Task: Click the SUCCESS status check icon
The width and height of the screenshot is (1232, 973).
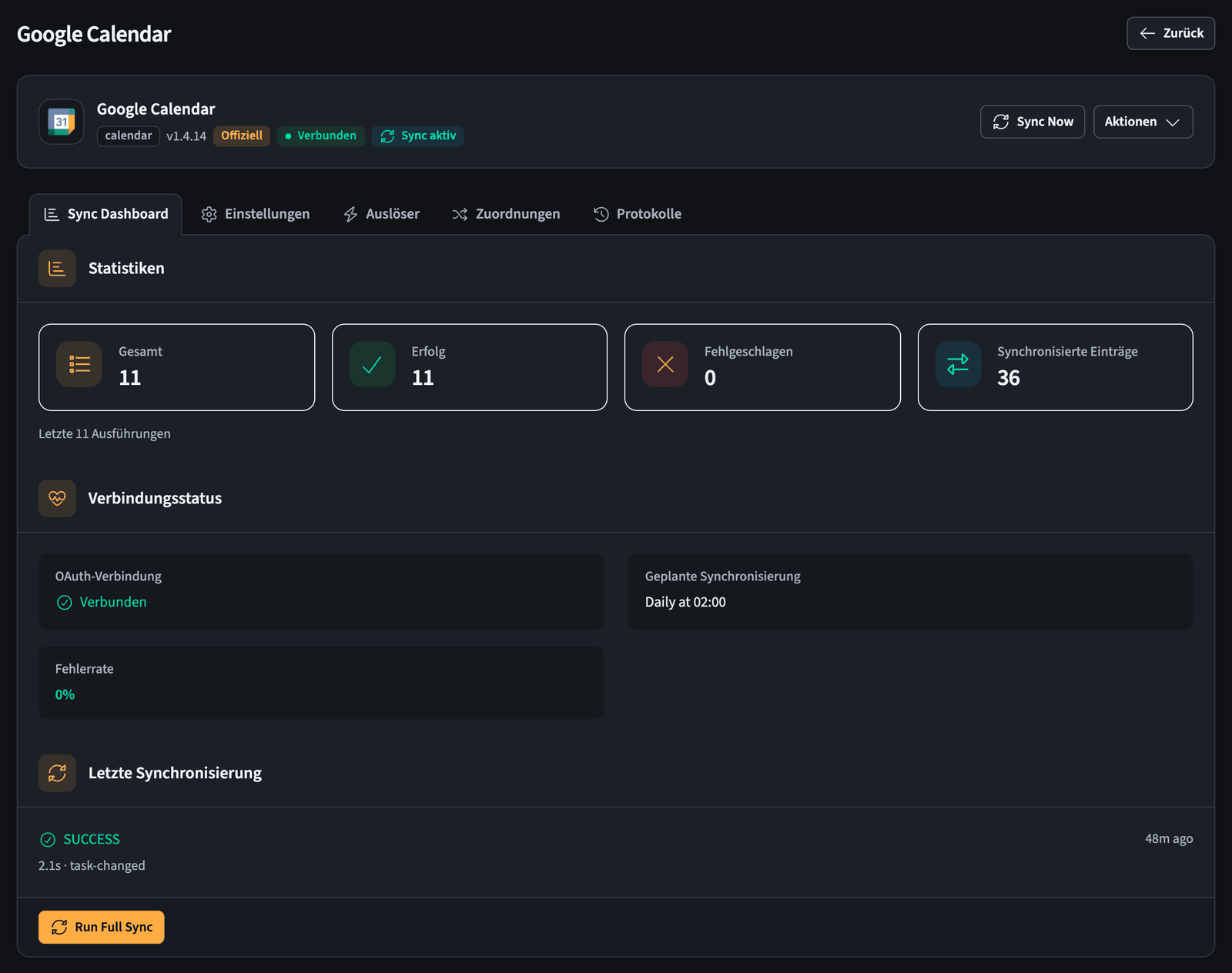Action: pos(48,839)
